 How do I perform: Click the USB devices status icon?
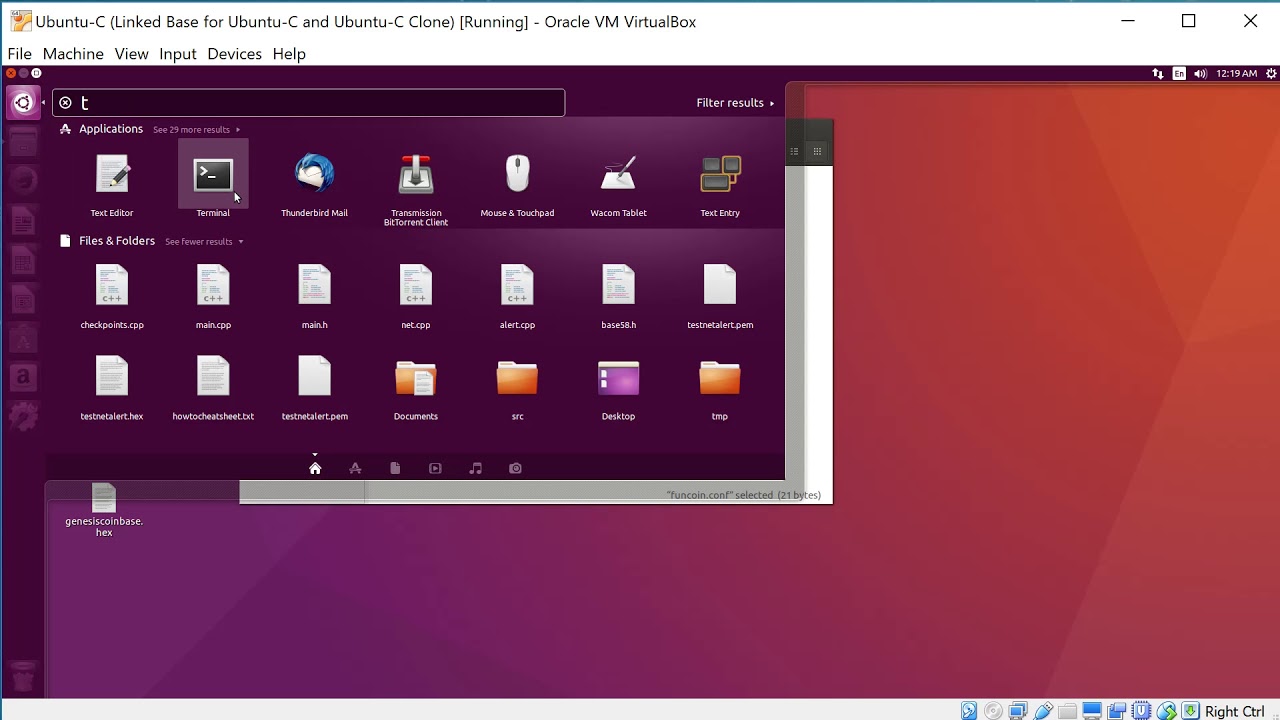1043,711
